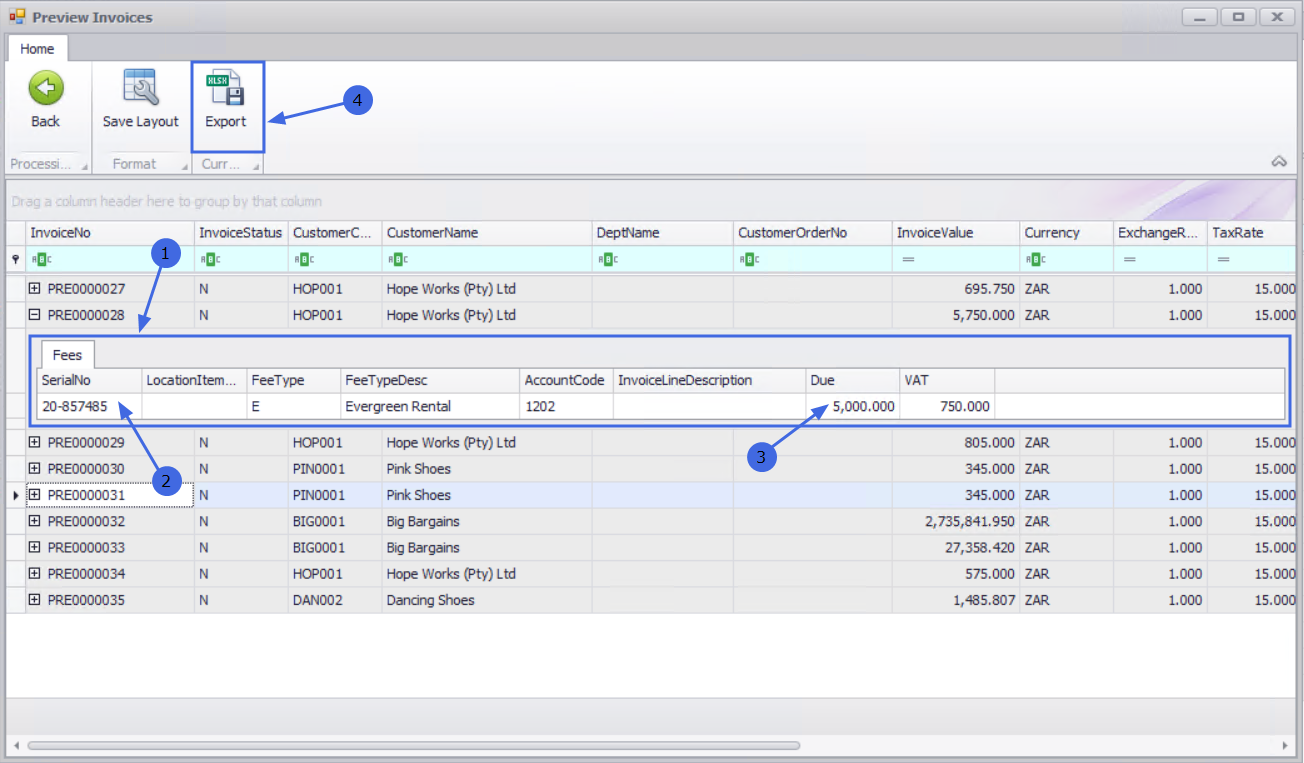The height and width of the screenshot is (763, 1304).
Task: Expand invoice PRE0000032 details
Action: (x=35, y=521)
